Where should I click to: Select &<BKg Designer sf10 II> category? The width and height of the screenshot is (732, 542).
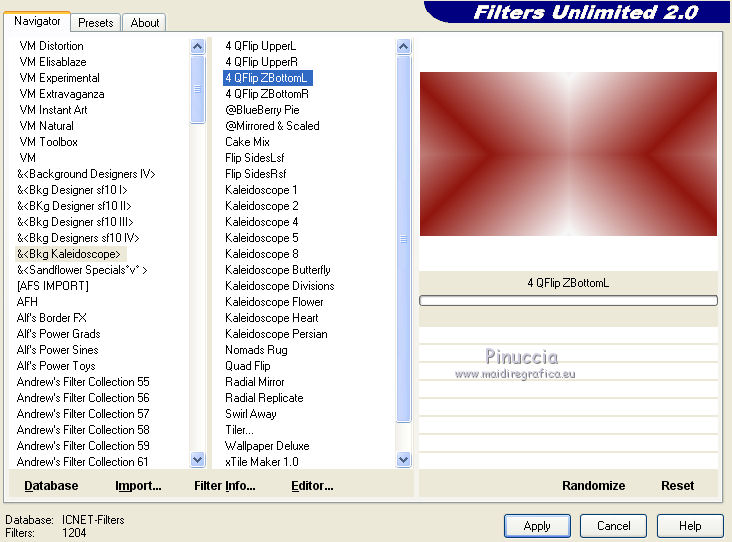pyautogui.click(x=74, y=205)
